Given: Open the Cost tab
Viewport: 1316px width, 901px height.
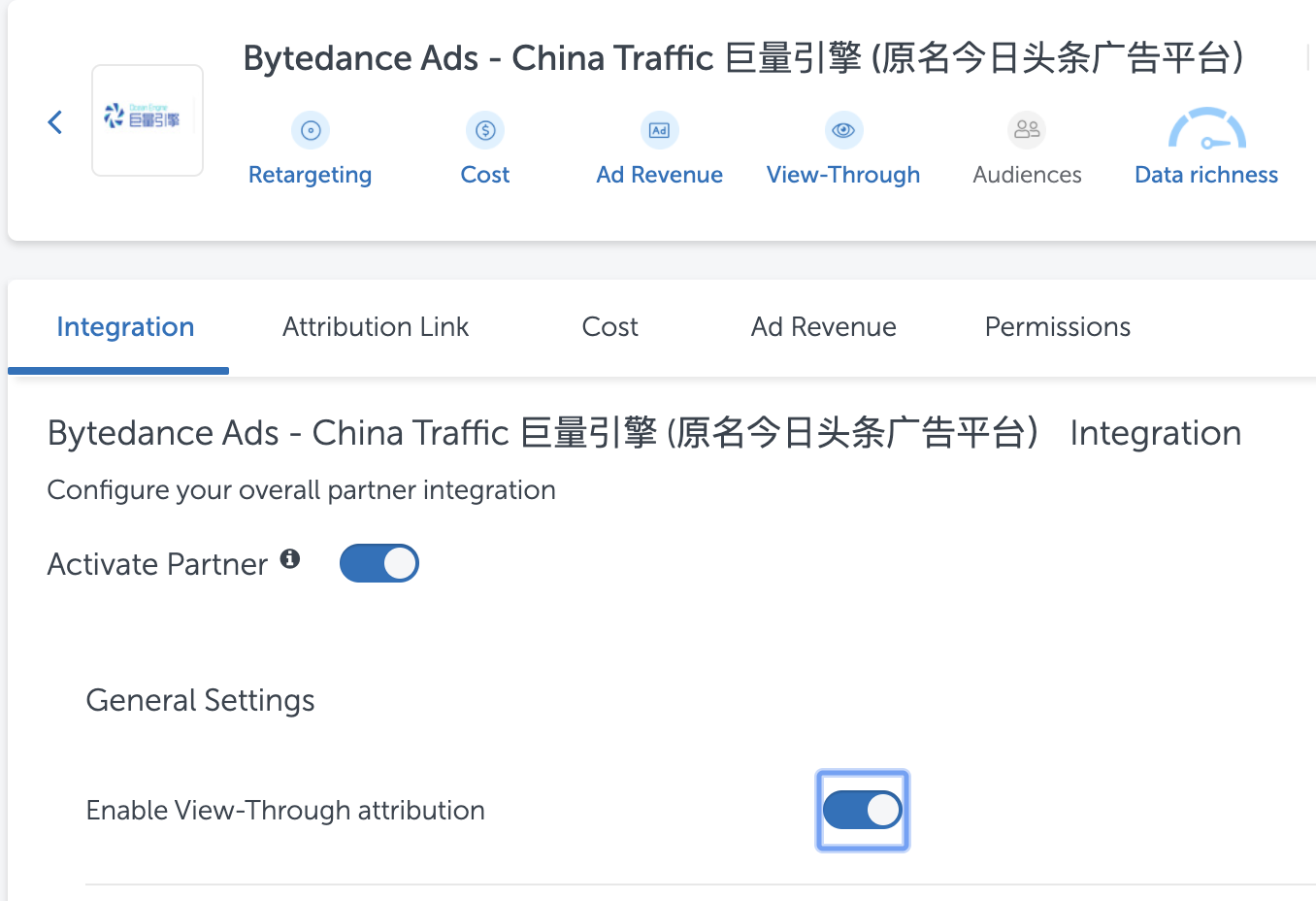Looking at the screenshot, I should tap(610, 327).
